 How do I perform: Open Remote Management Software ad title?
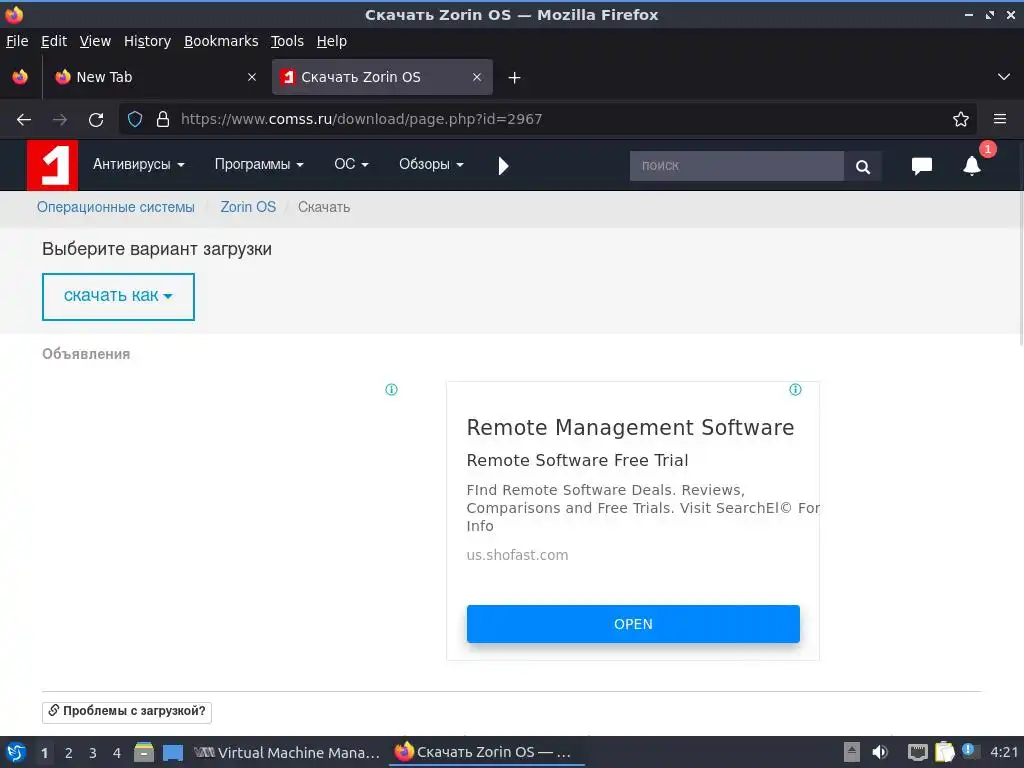[x=630, y=427]
